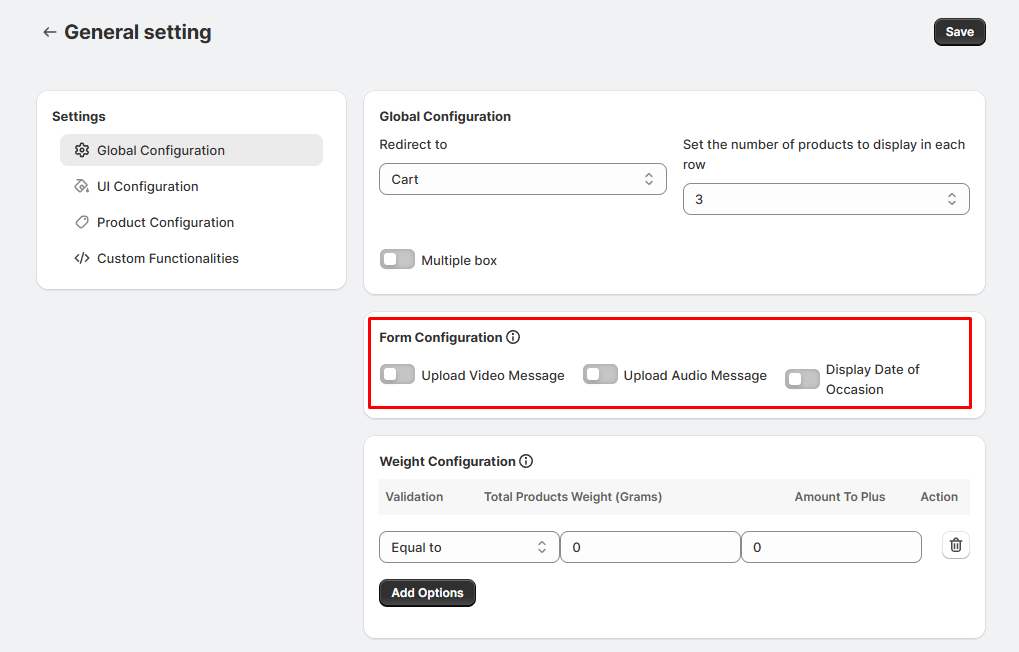
Task: Click the Total Products Weight input field
Action: coord(649,548)
